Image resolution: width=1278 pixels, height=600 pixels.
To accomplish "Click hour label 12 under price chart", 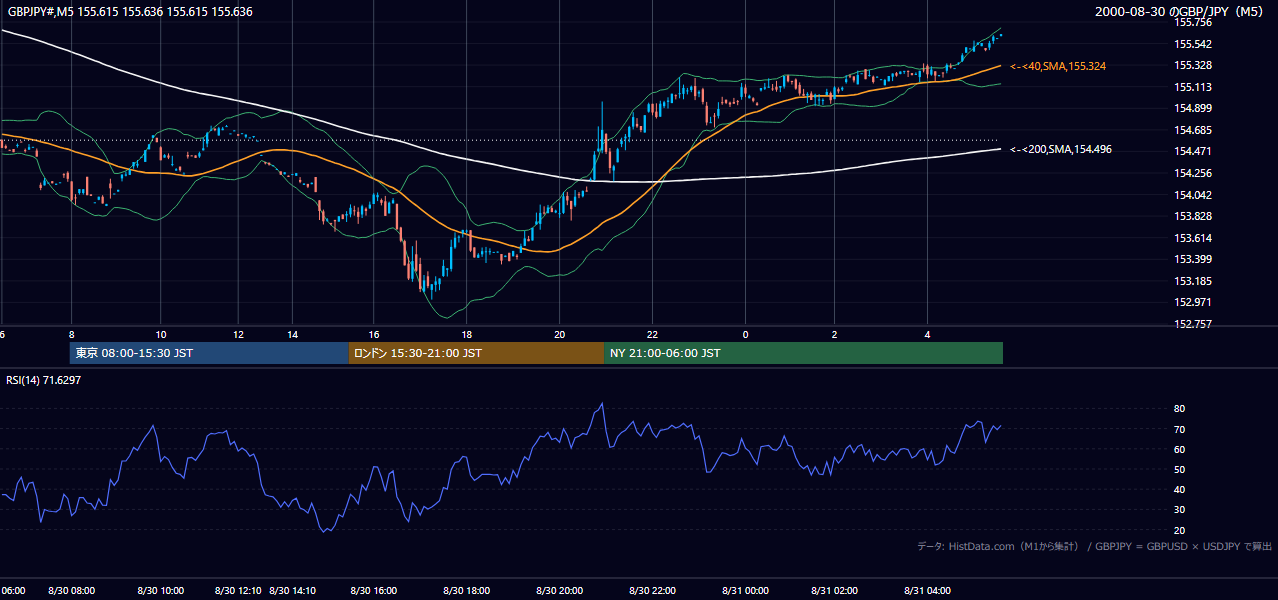I will pos(238,334).
